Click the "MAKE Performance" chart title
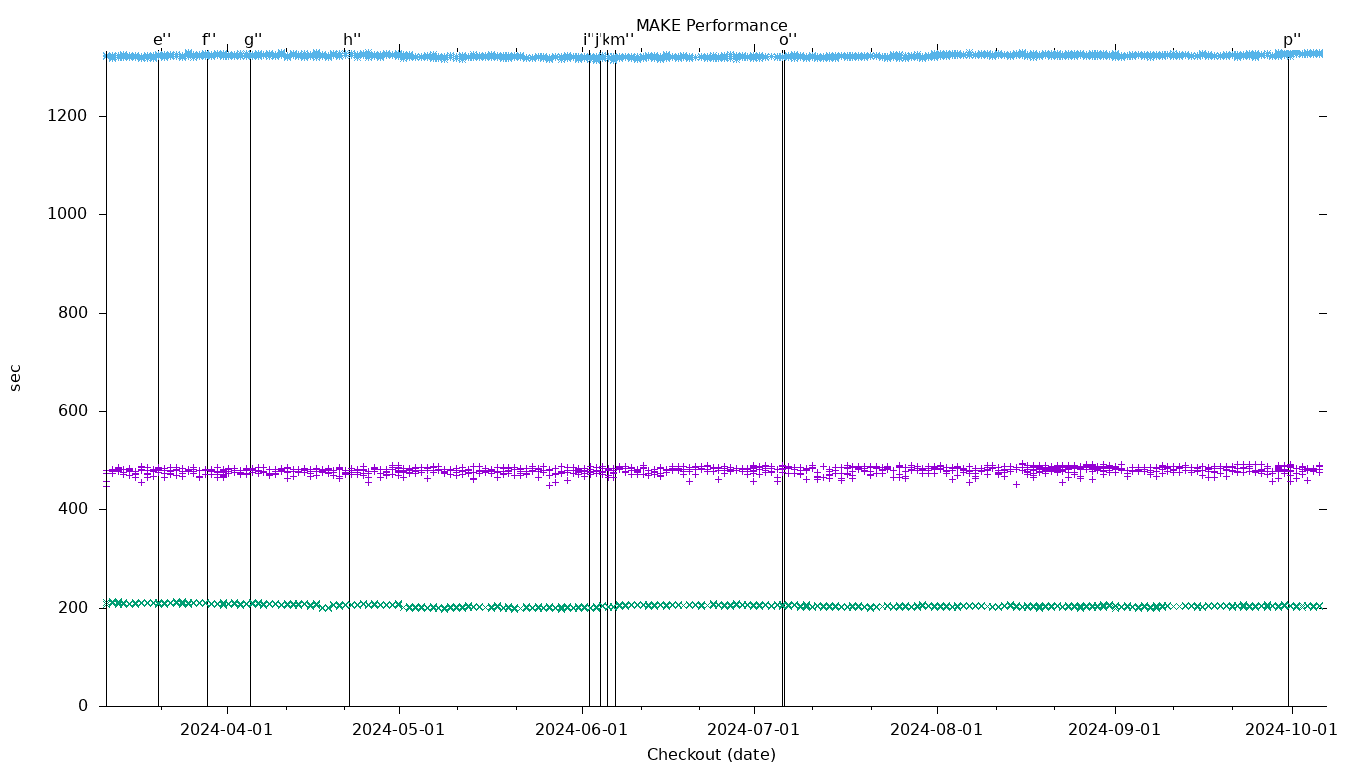The height and width of the screenshot is (768, 1360). coord(711,26)
